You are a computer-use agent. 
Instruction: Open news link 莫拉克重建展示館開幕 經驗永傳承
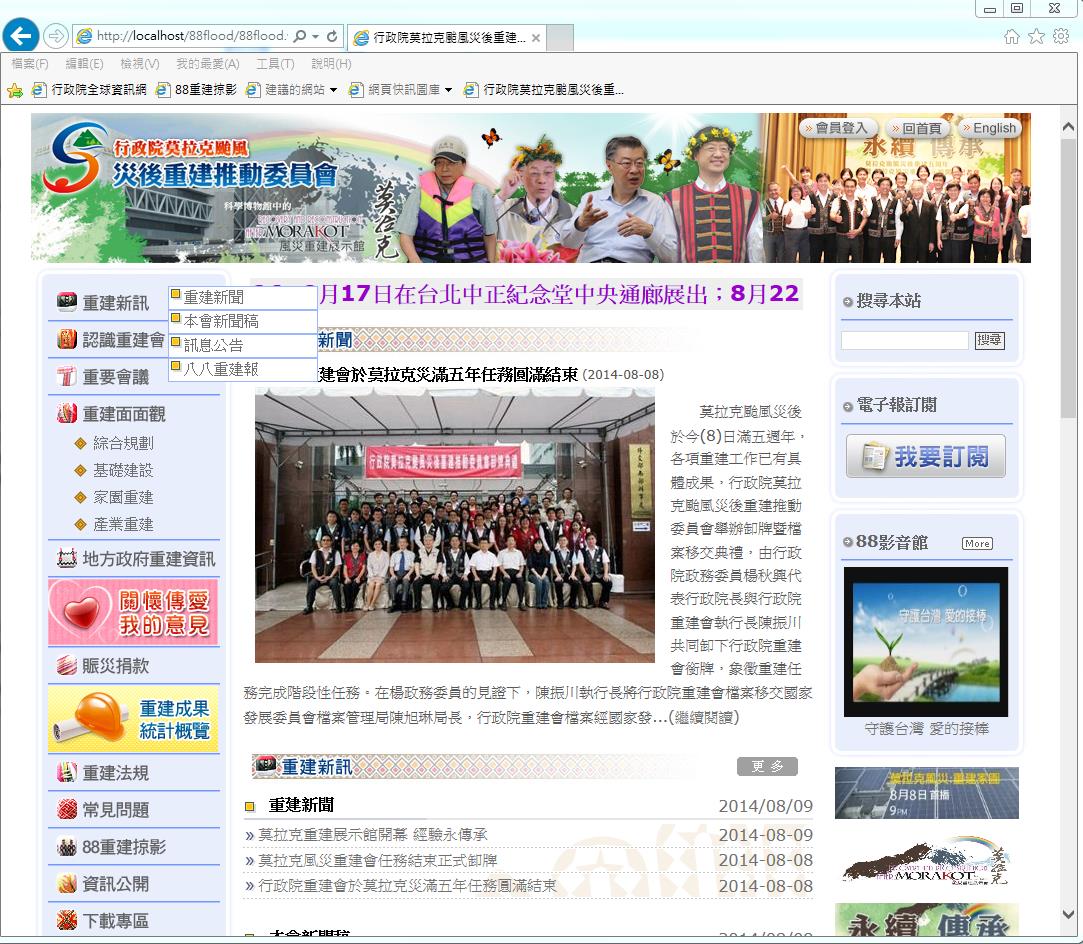click(x=373, y=835)
